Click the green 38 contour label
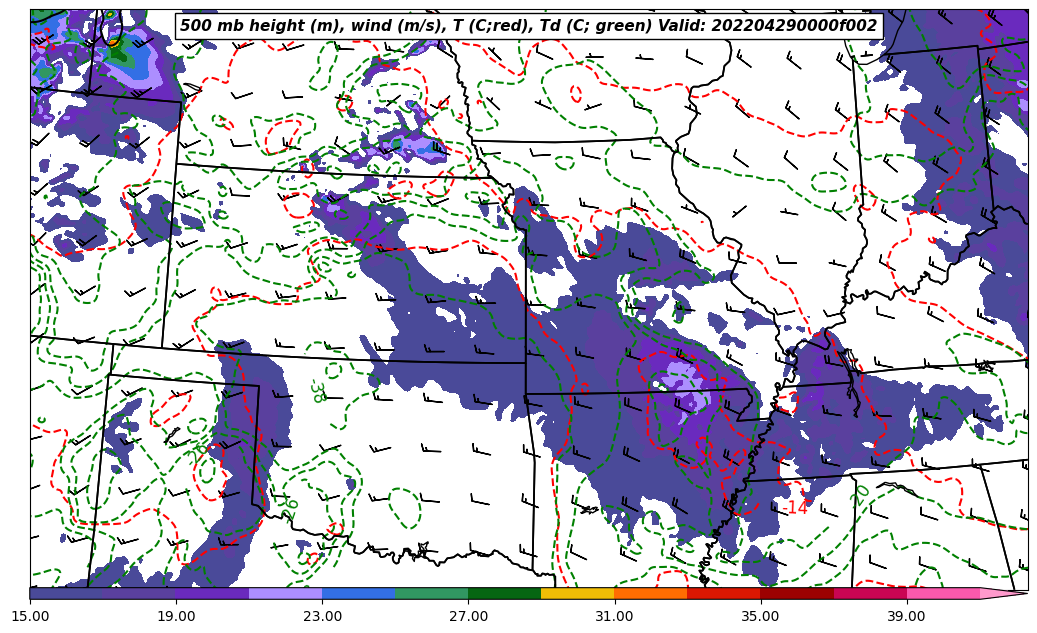1037x633 pixels. (318, 391)
